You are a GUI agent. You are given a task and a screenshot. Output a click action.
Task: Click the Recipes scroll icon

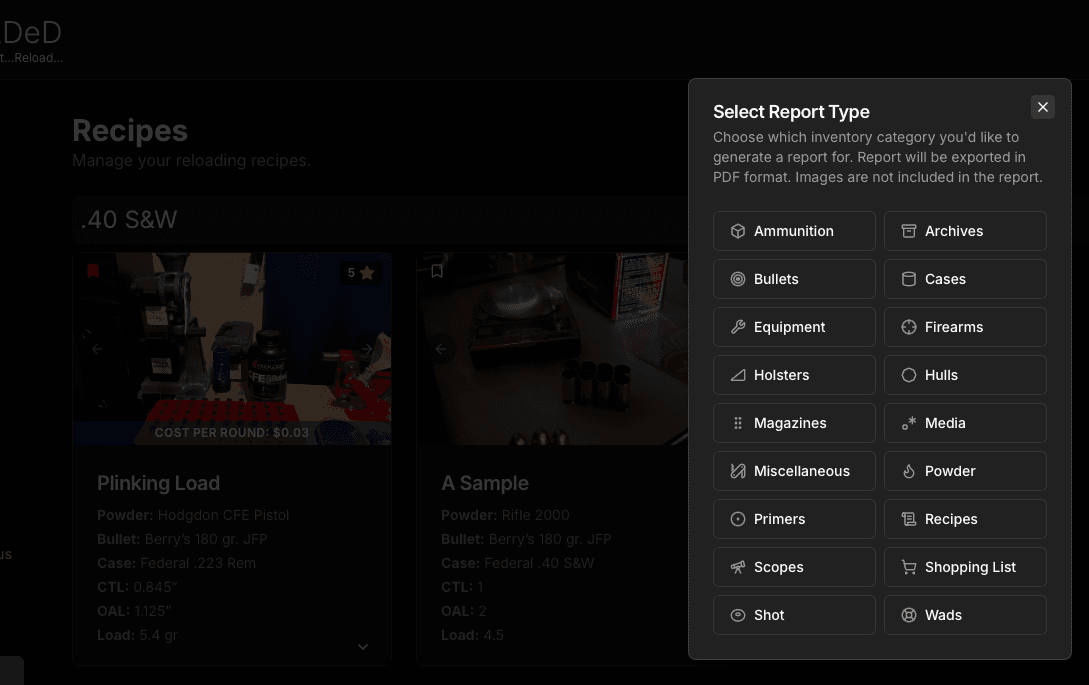pyautogui.click(x=908, y=519)
